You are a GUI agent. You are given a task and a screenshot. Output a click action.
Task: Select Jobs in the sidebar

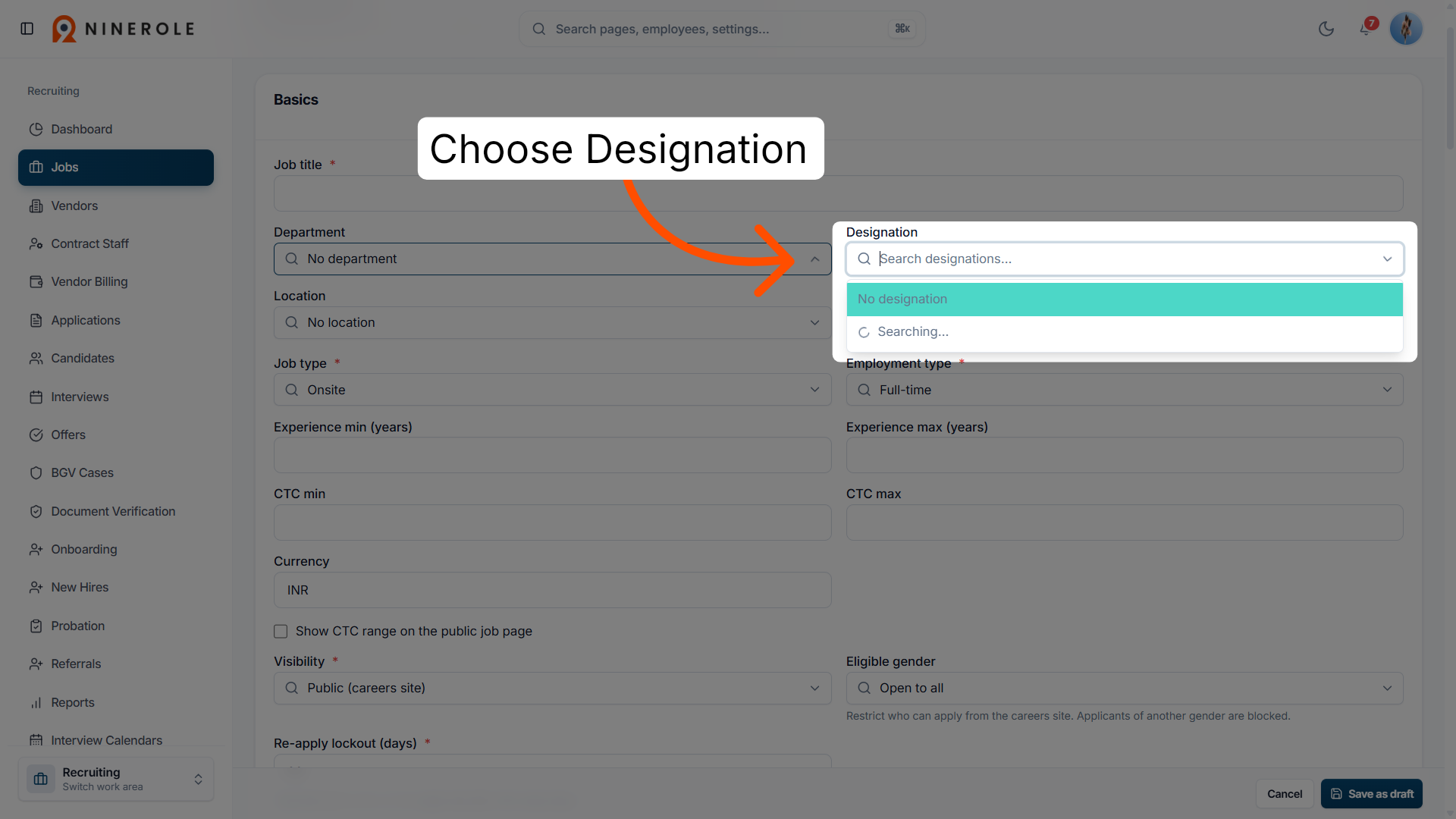[116, 168]
